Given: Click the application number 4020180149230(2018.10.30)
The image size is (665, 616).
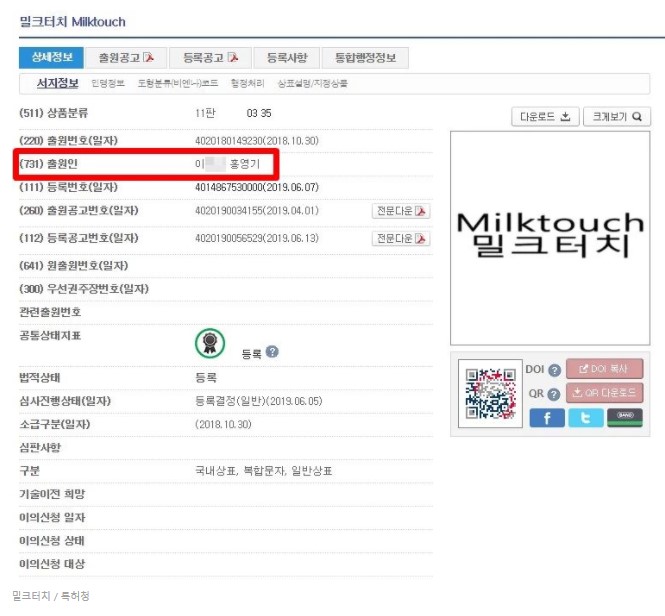Looking at the screenshot, I should pyautogui.click(x=257, y=141).
